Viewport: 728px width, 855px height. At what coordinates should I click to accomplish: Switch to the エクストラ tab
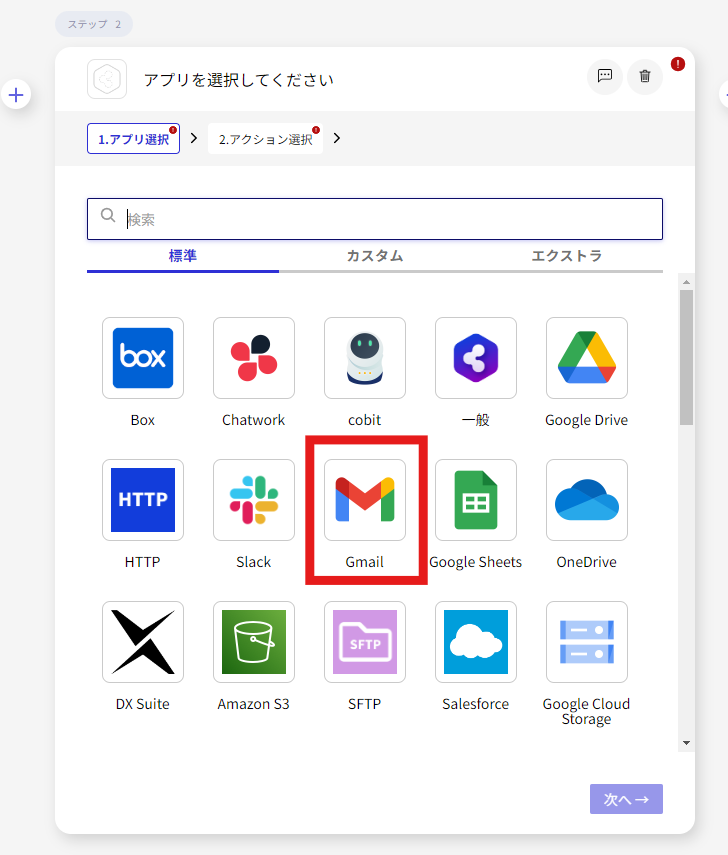coord(567,256)
